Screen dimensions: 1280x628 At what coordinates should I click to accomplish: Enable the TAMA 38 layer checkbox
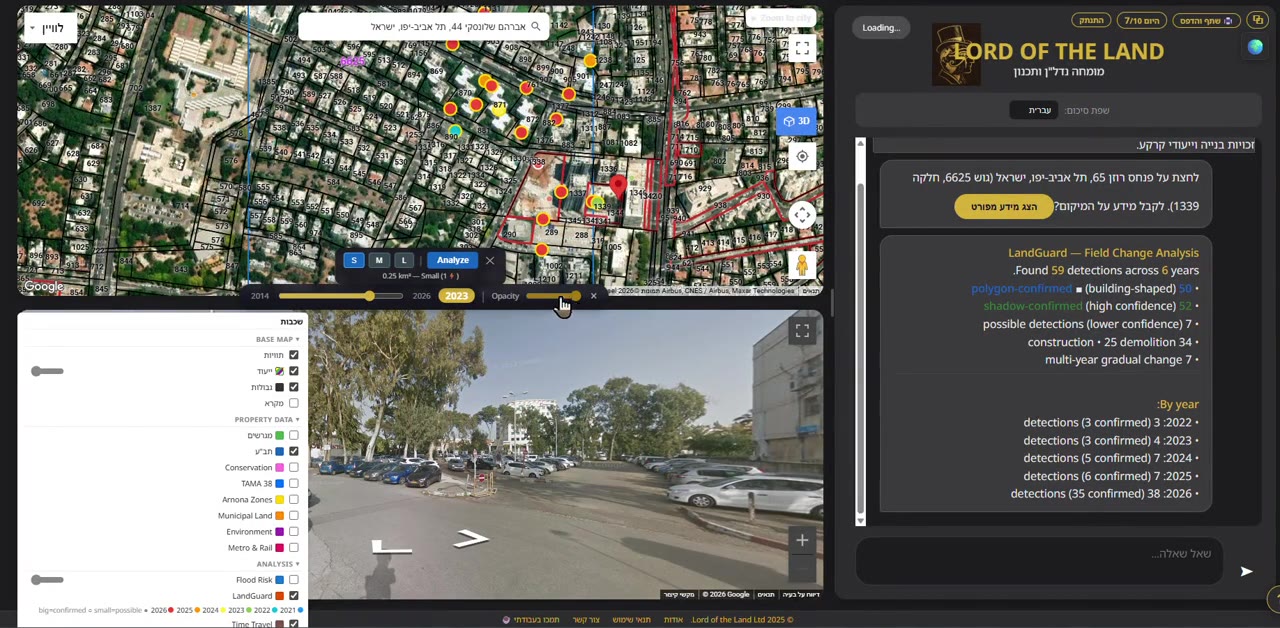tap(293, 483)
